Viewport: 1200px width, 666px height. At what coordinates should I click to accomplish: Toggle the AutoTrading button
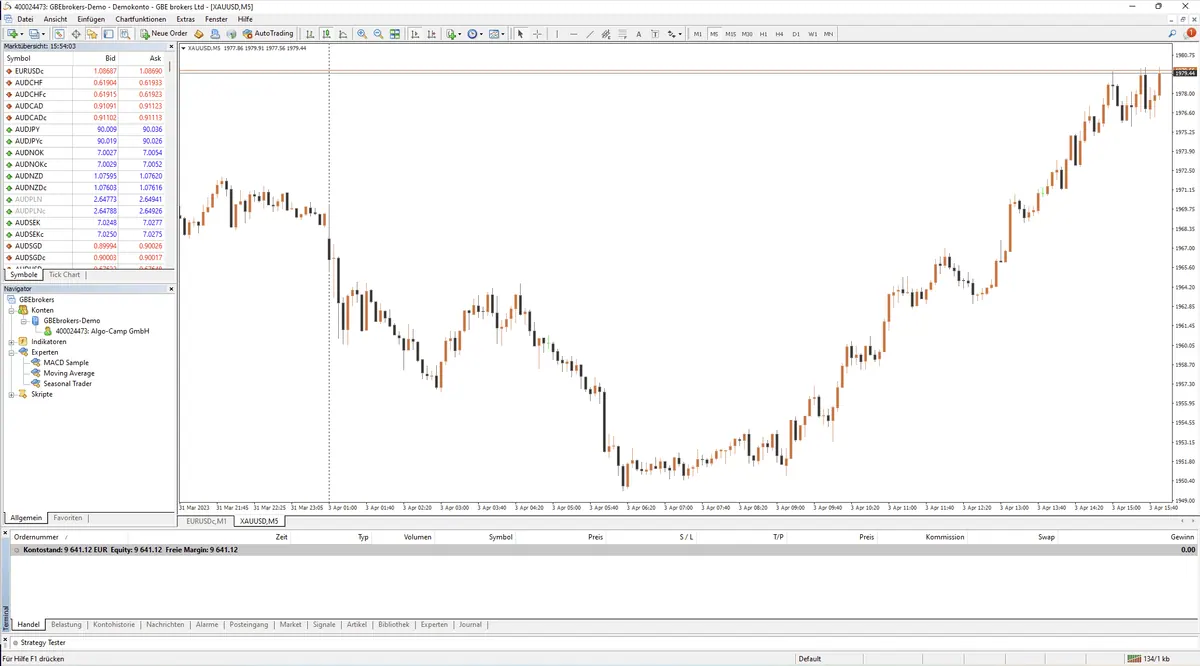(x=268, y=33)
